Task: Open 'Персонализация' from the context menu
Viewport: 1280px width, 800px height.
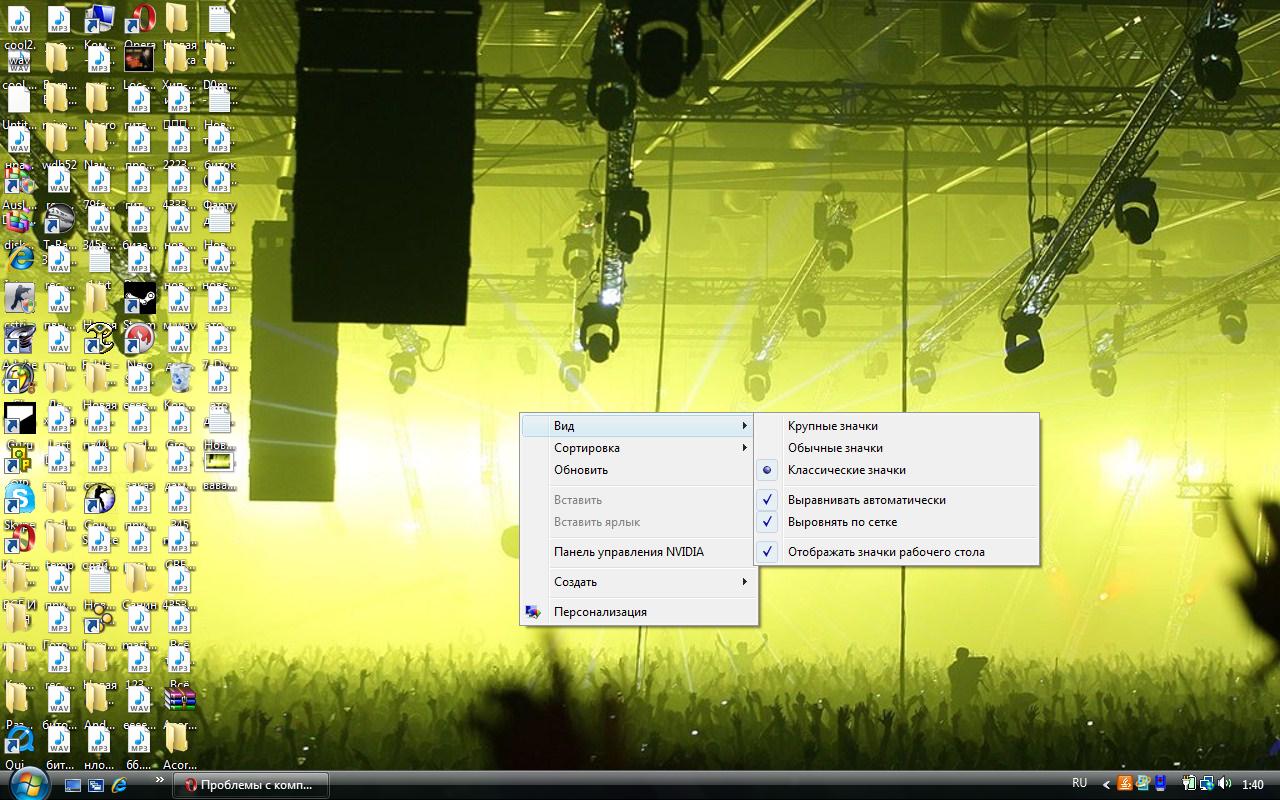Action: click(x=638, y=612)
